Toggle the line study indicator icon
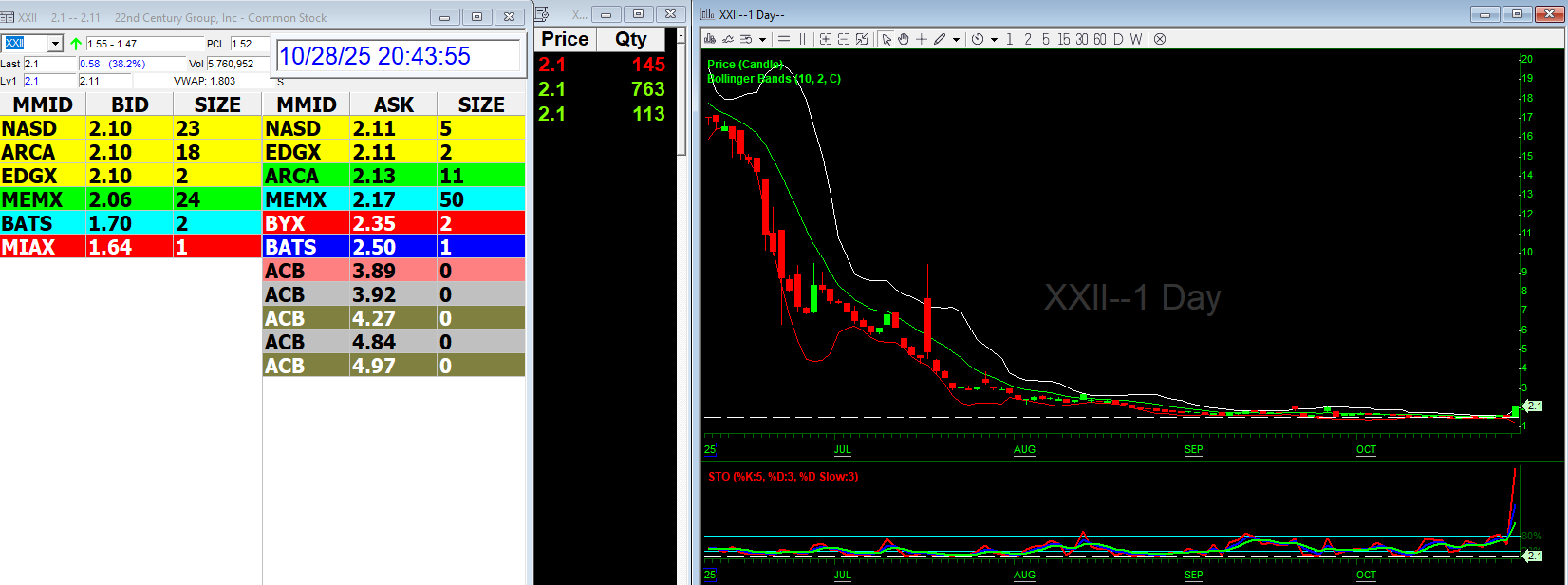Screen dimensions: 1568x585 728,39
